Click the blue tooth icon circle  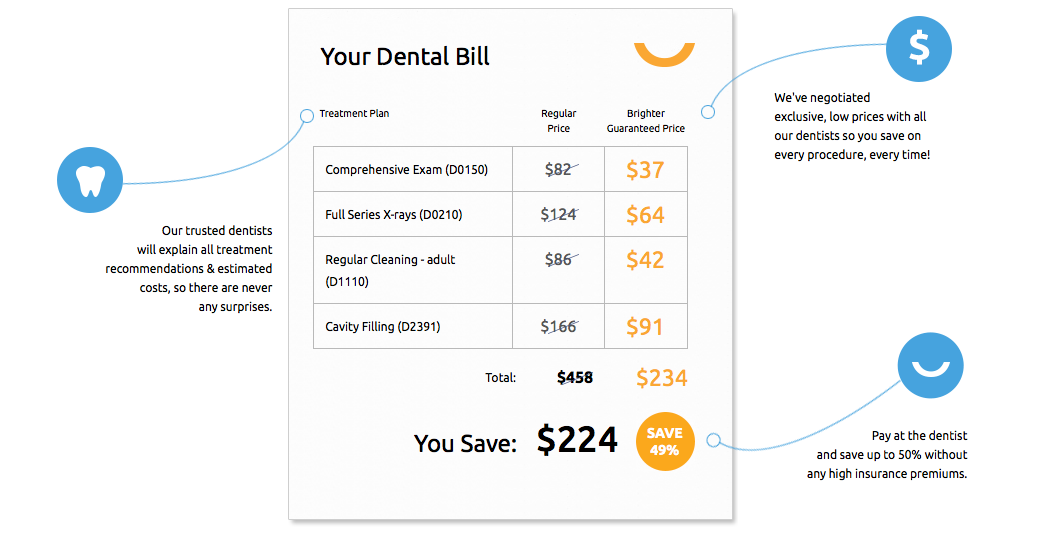coord(90,180)
